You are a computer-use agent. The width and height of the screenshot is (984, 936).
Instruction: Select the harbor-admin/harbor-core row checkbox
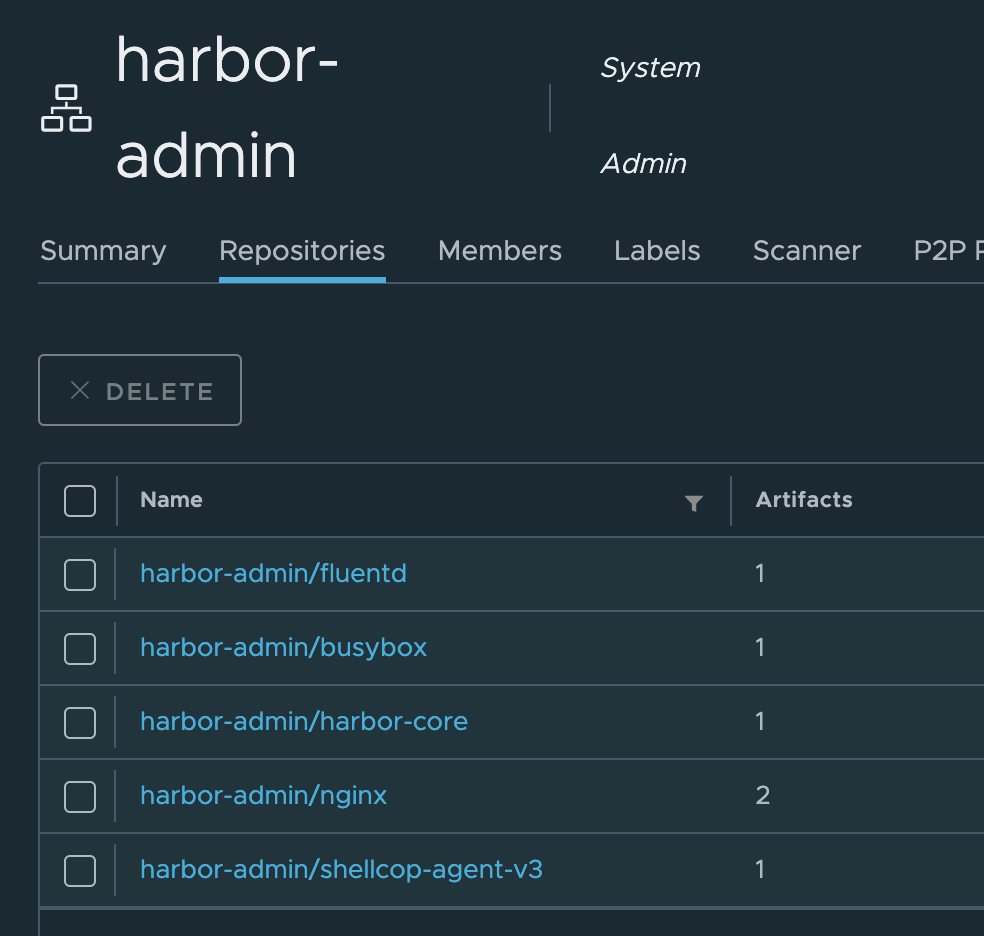point(80,723)
